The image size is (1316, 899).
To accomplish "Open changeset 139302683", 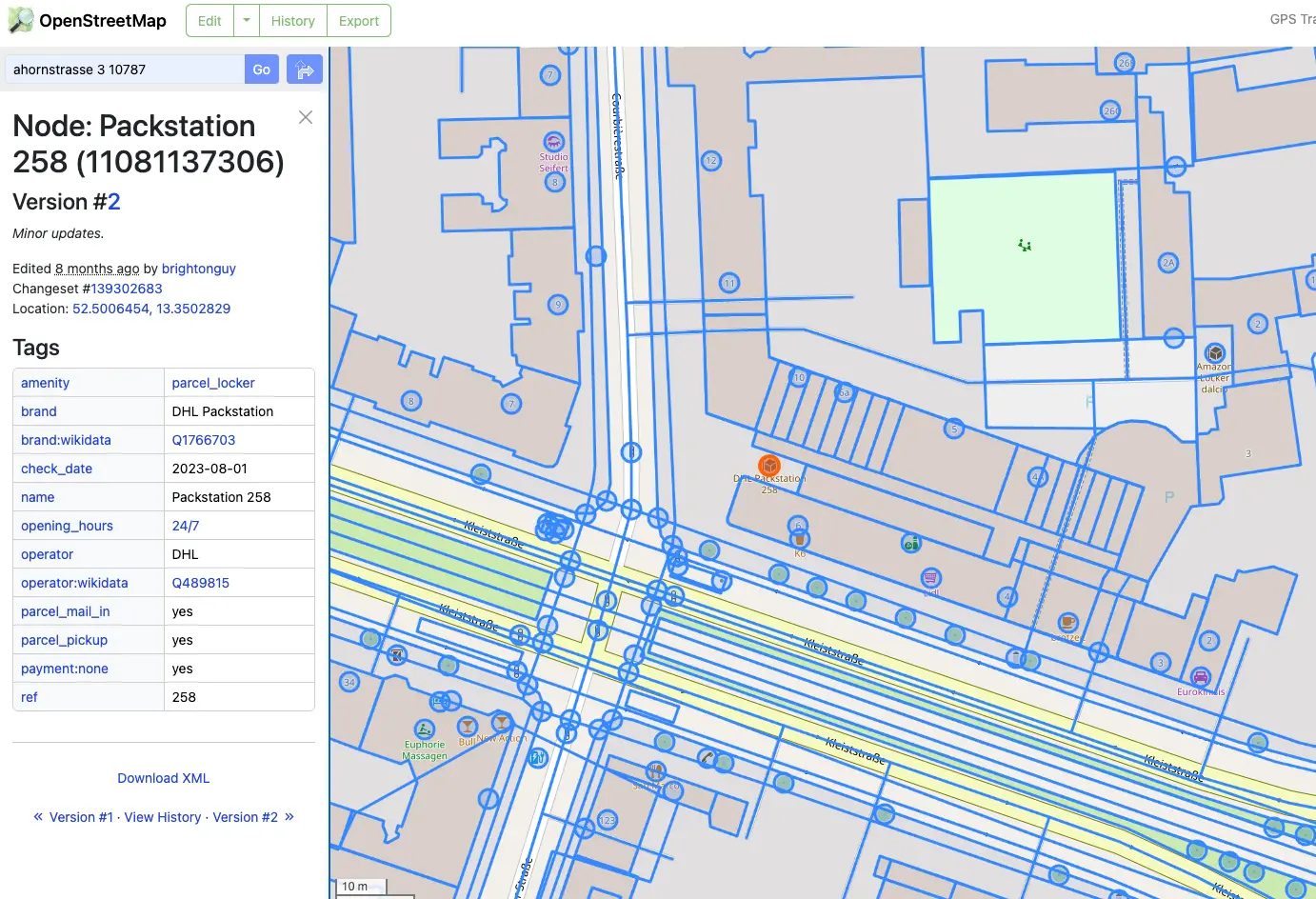I will click(x=127, y=289).
